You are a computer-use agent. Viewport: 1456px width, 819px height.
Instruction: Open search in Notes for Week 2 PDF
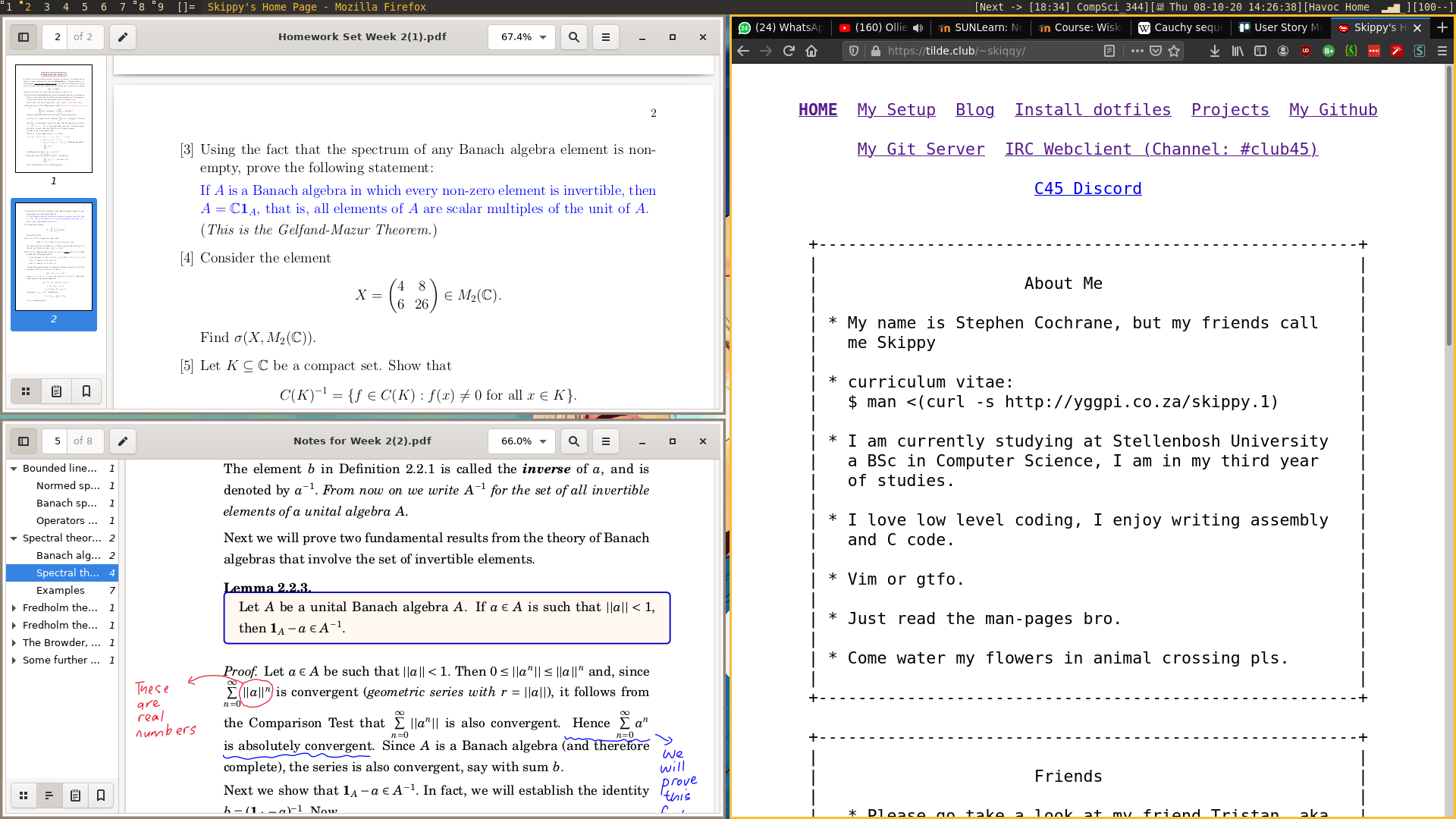[574, 441]
